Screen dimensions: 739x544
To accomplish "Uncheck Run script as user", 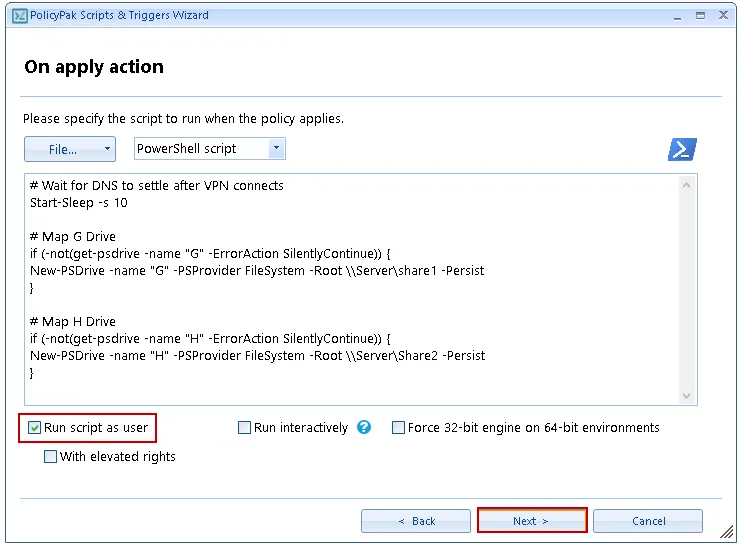I will tap(34, 428).
